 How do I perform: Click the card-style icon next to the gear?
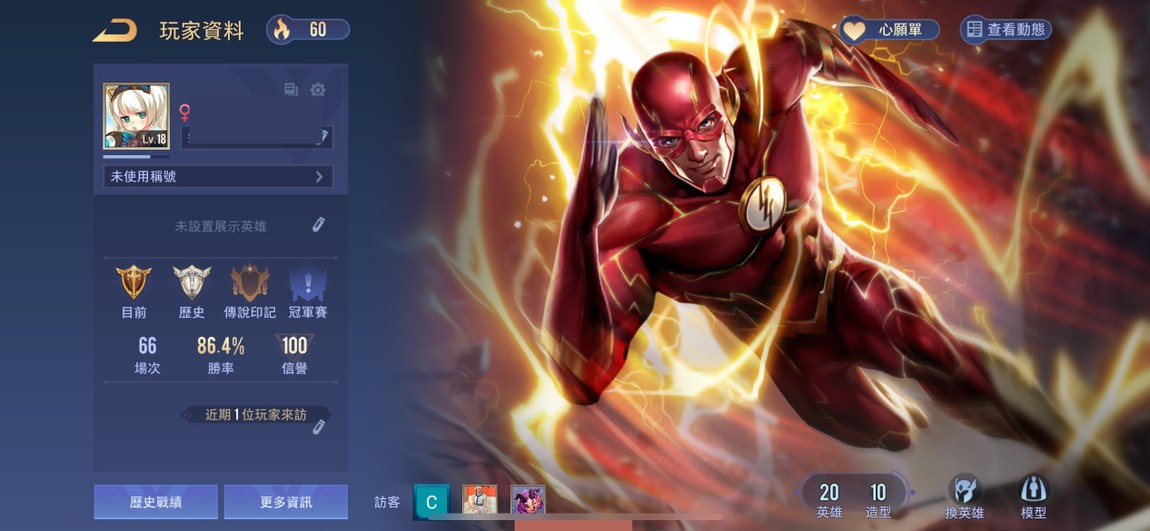(x=291, y=89)
